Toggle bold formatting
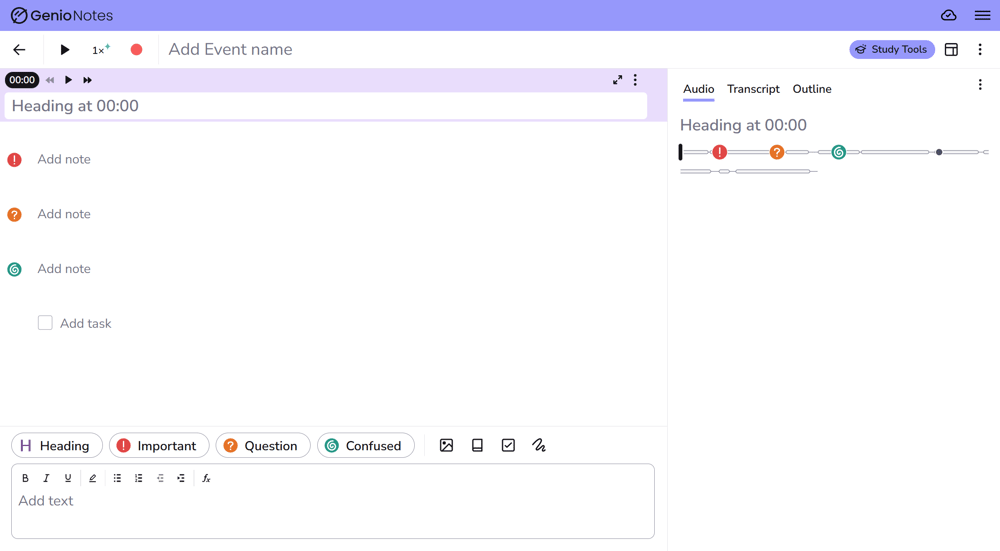 [26, 478]
